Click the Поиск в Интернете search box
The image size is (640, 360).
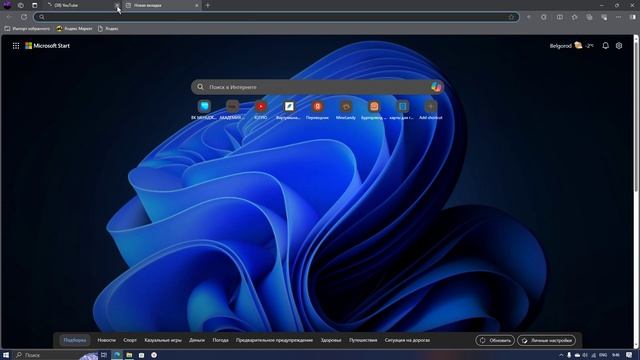tap(318, 87)
